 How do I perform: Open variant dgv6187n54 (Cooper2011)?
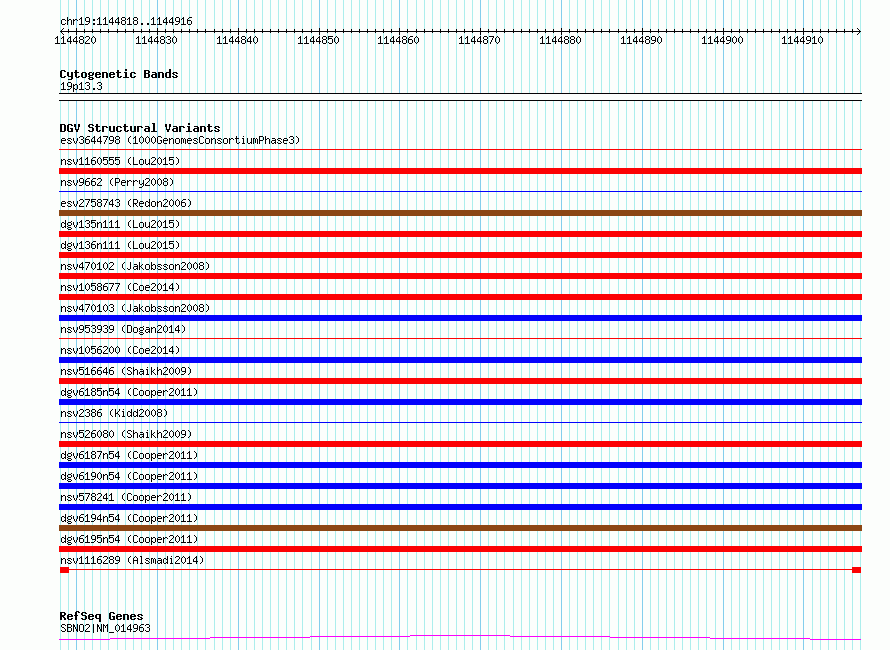(129, 455)
